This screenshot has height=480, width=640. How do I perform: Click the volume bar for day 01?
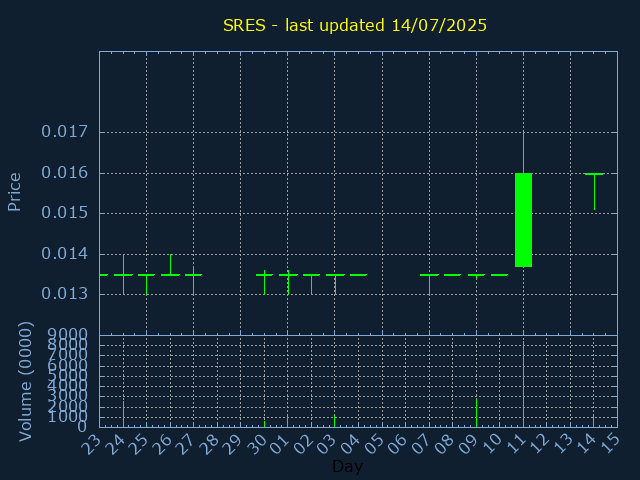click(287, 421)
